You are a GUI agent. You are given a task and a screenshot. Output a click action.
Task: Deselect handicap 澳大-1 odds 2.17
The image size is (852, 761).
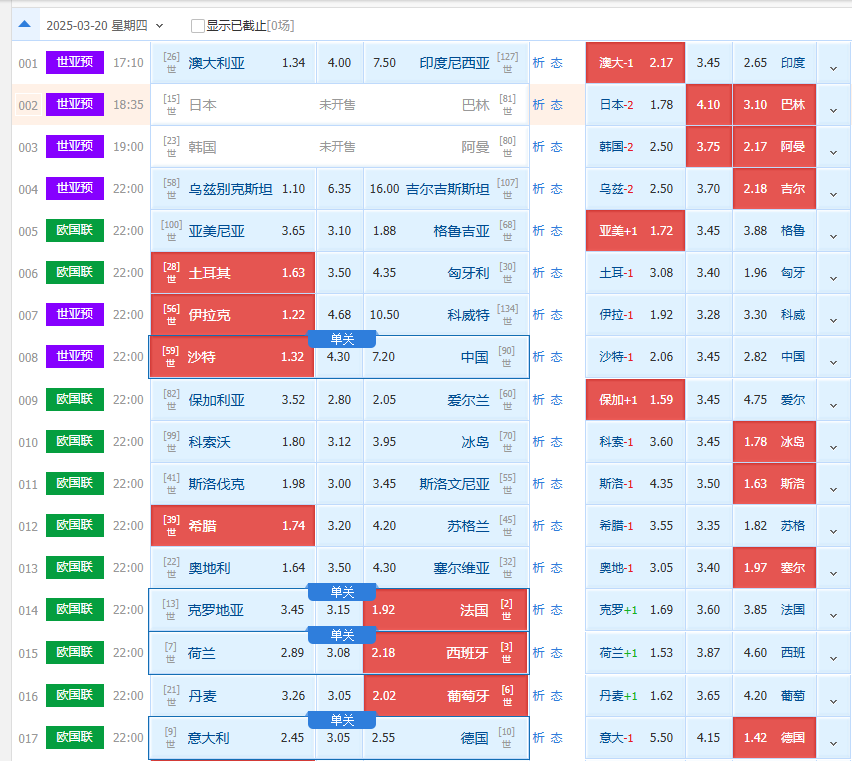(635, 63)
